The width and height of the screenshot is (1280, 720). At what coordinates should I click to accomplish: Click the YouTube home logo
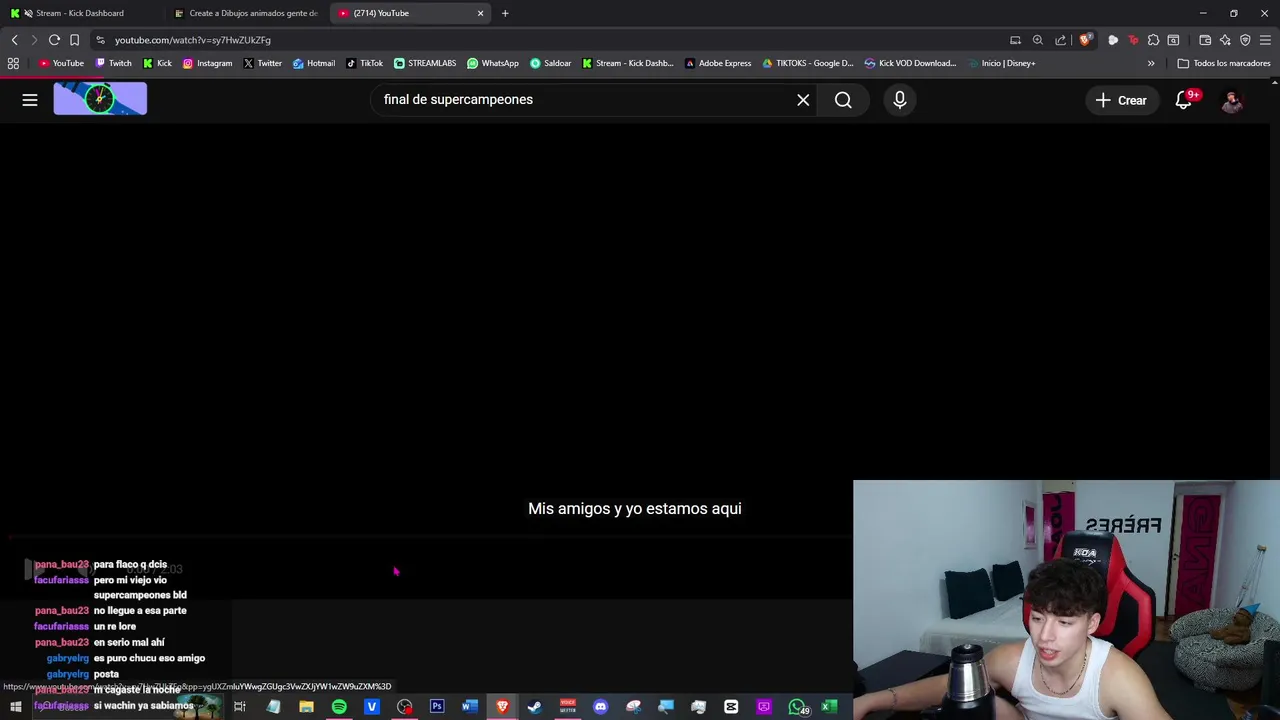100,99
